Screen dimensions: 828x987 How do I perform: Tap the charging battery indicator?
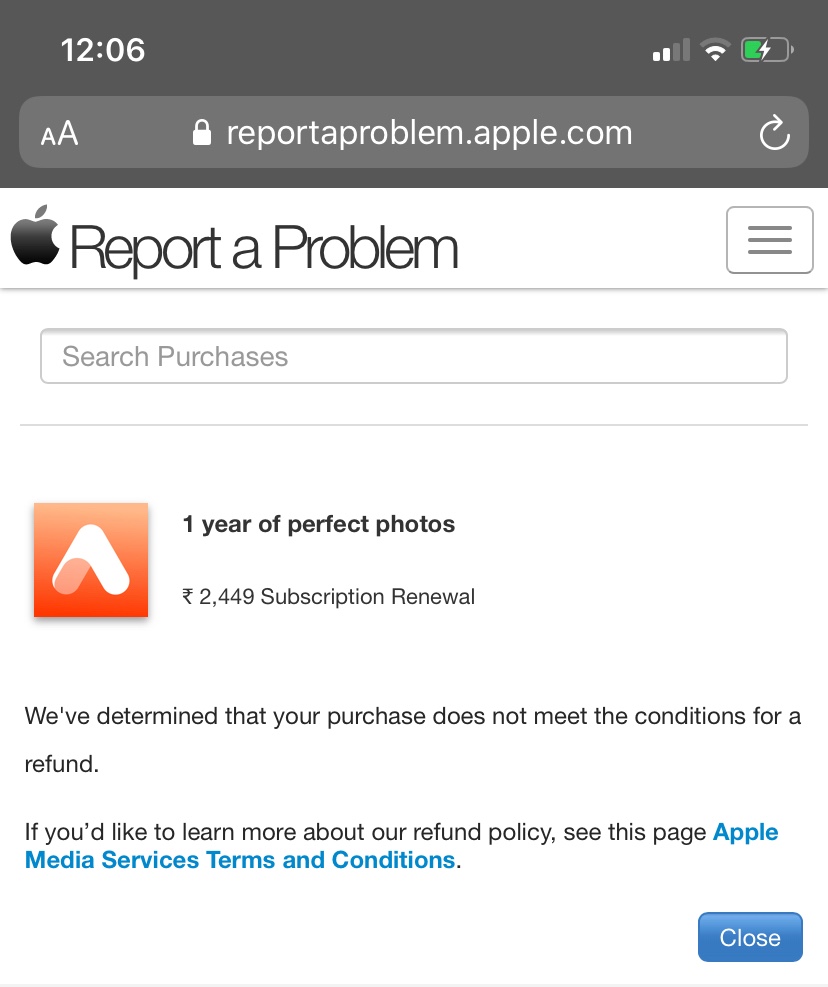766,49
